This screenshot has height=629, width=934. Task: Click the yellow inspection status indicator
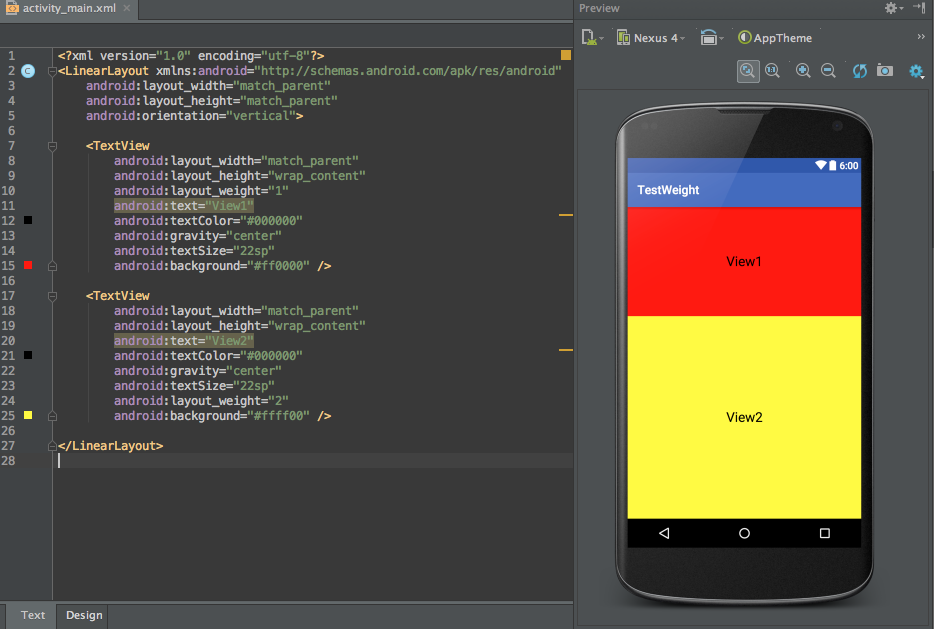[566, 55]
